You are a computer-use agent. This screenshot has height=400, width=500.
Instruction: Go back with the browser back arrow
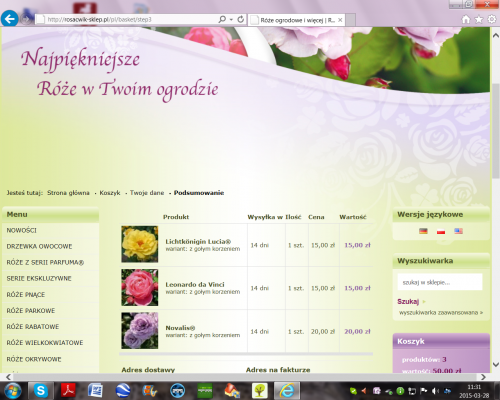pyautogui.click(x=9, y=18)
